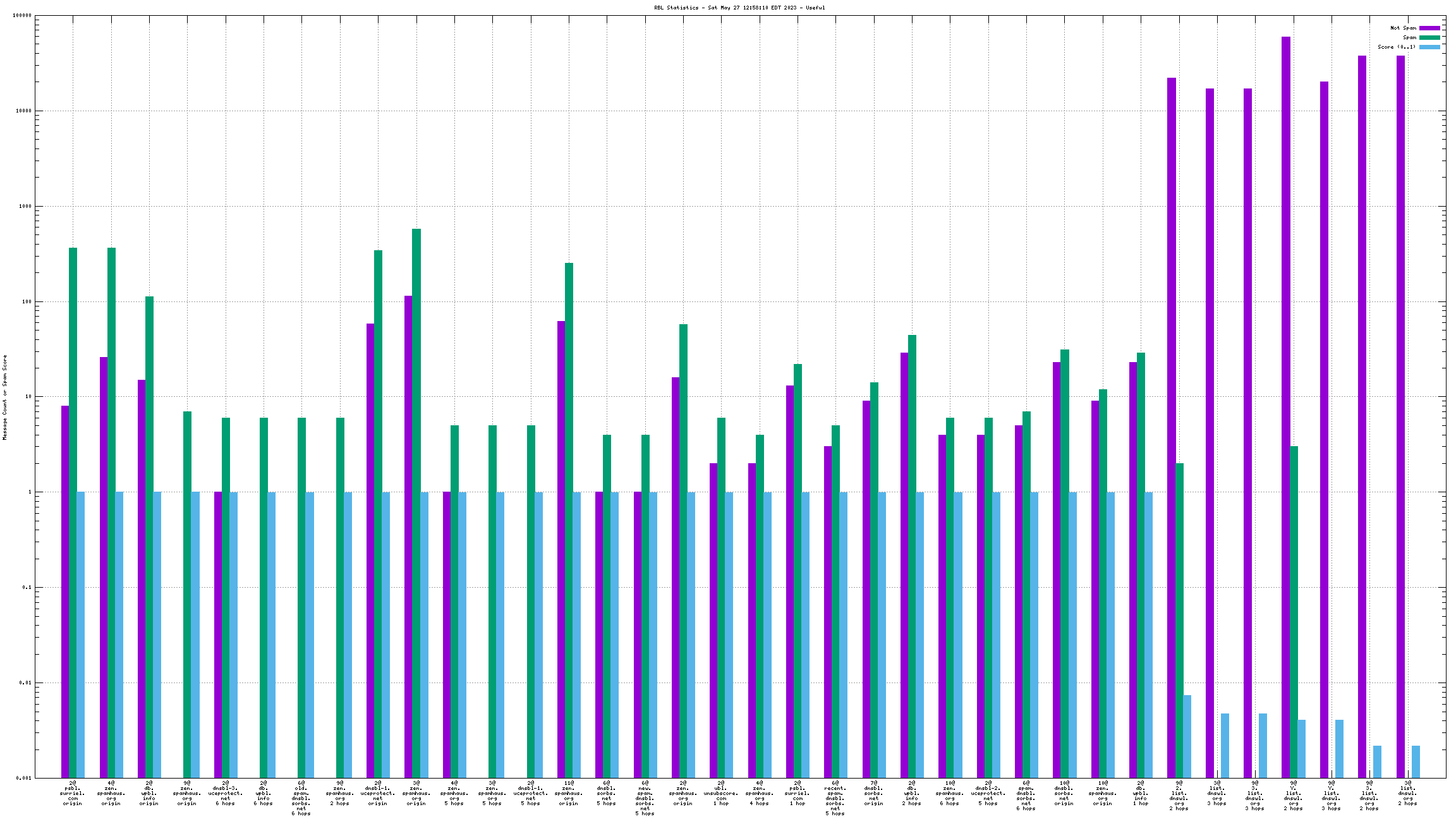Image resolution: width=1456 pixels, height=819 pixels.
Task: Click the 0.001 y-axis tick label
Action: [24, 778]
